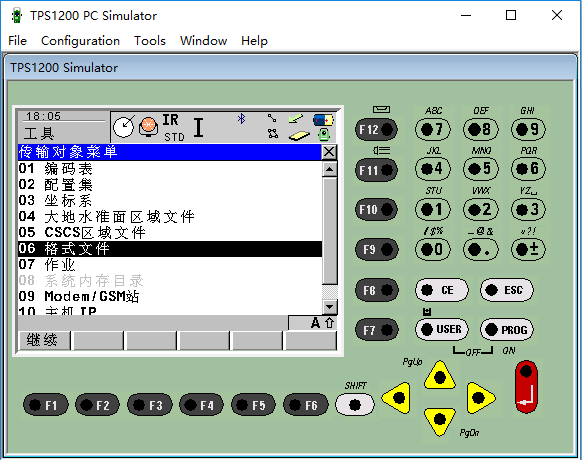Click the number 8 key
582x460 pixels.
[481, 129]
